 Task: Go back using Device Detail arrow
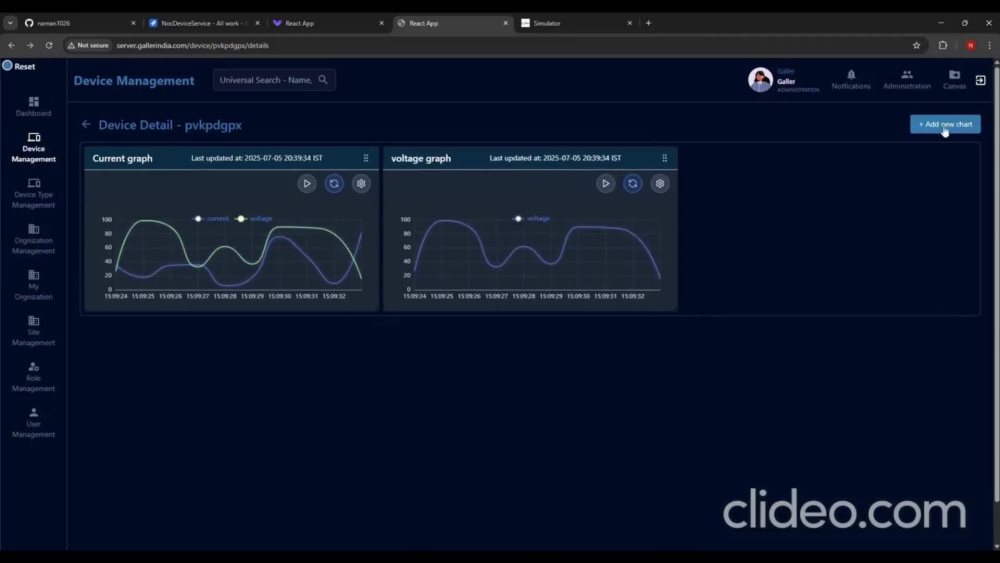coord(86,124)
